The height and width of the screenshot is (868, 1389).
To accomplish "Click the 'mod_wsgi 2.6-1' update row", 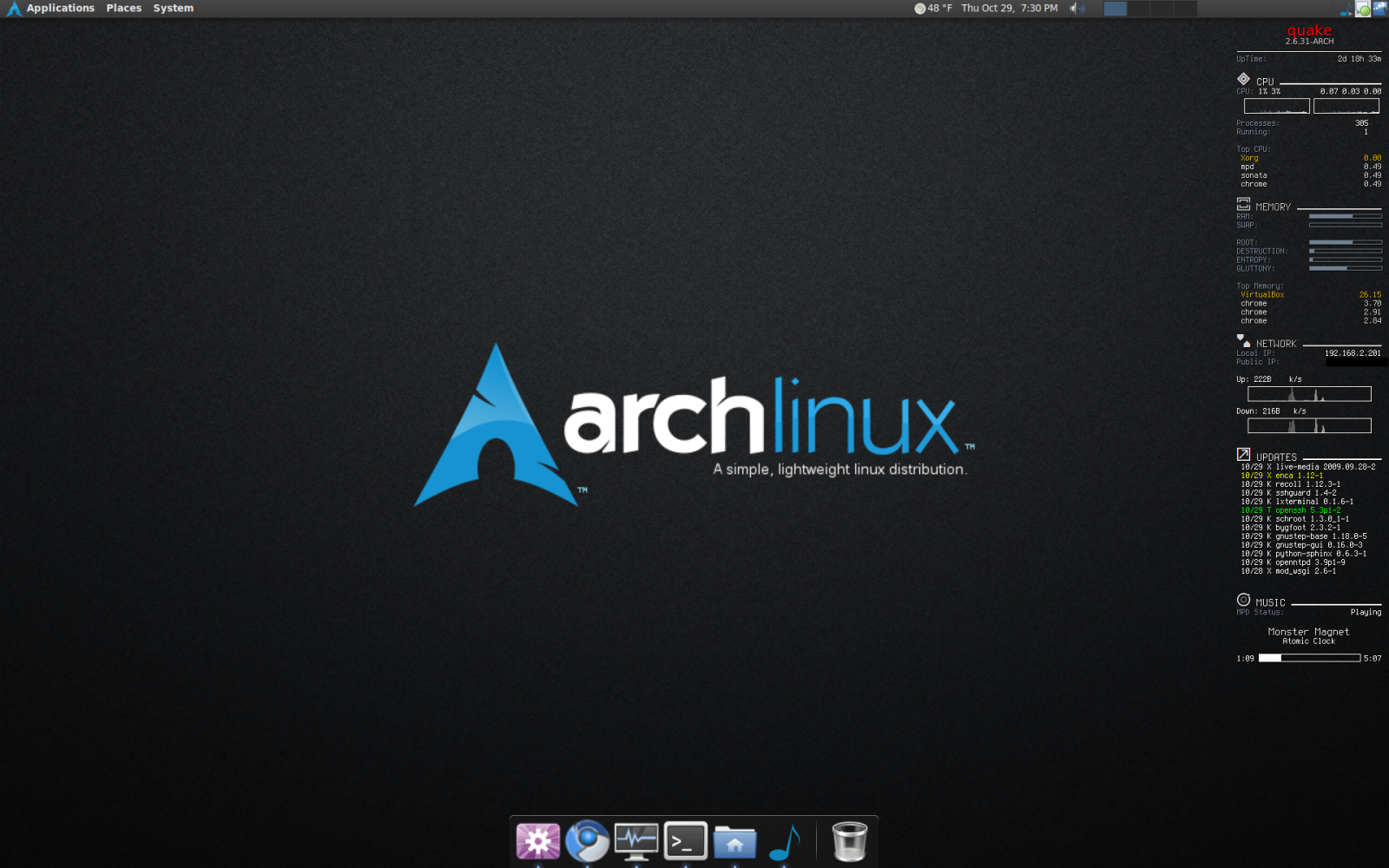I will [1288, 571].
